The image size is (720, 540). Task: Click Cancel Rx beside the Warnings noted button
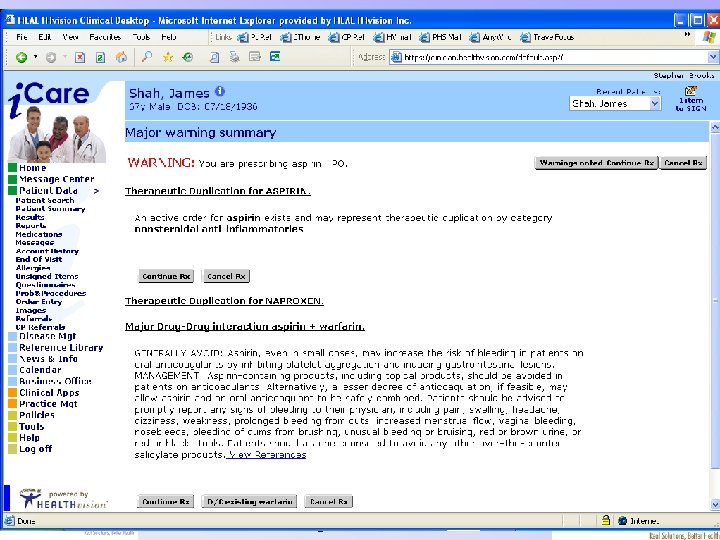[x=683, y=163]
